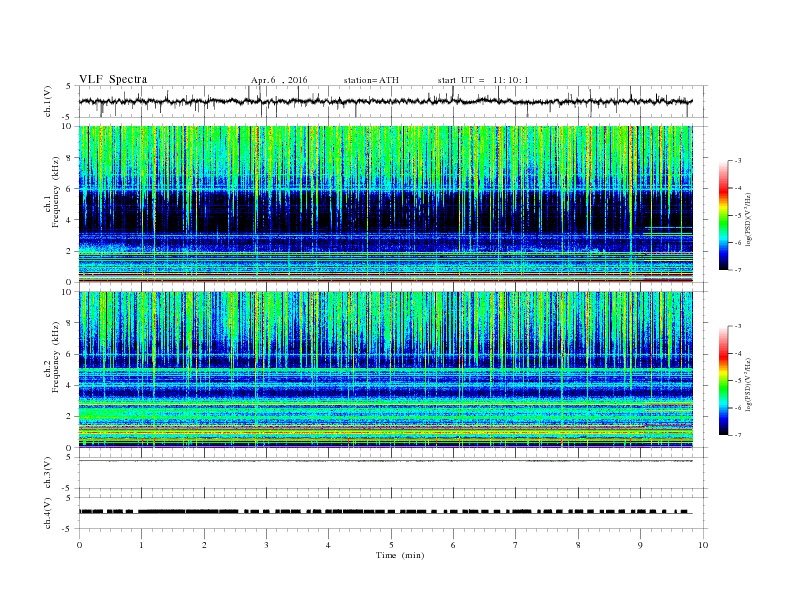The width and height of the screenshot is (792, 612).
Task: Click the 2 kHz tick label on ch.1
Action: 69,251
